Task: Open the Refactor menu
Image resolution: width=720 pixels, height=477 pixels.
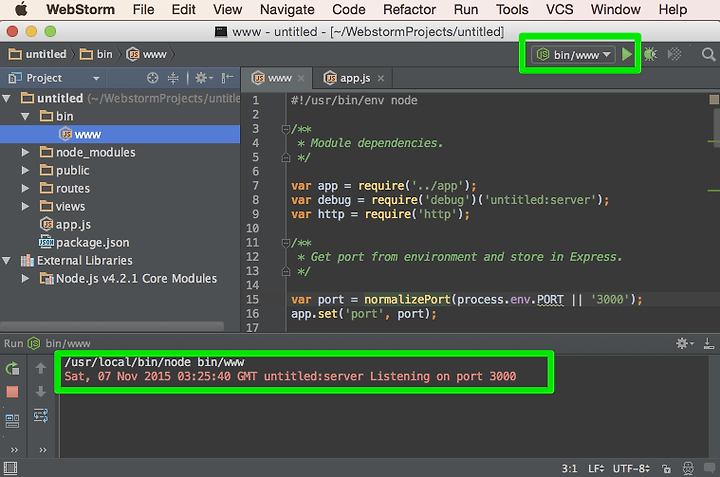Action: pos(410,9)
